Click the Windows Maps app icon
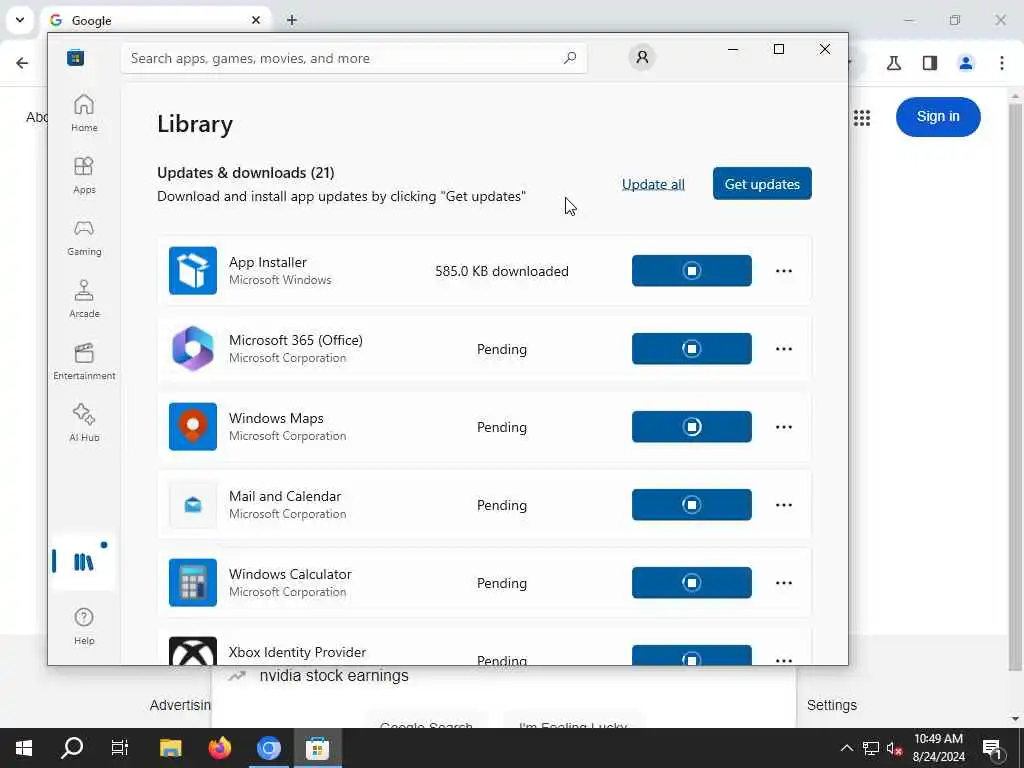Viewport: 1024px width, 768px height. pyautogui.click(x=193, y=426)
